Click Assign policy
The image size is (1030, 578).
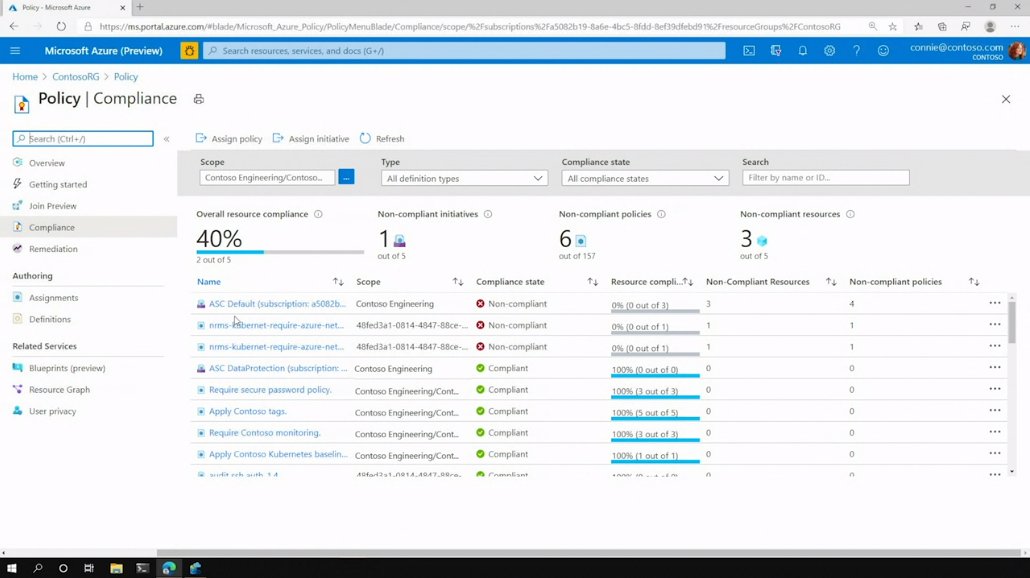[229, 139]
